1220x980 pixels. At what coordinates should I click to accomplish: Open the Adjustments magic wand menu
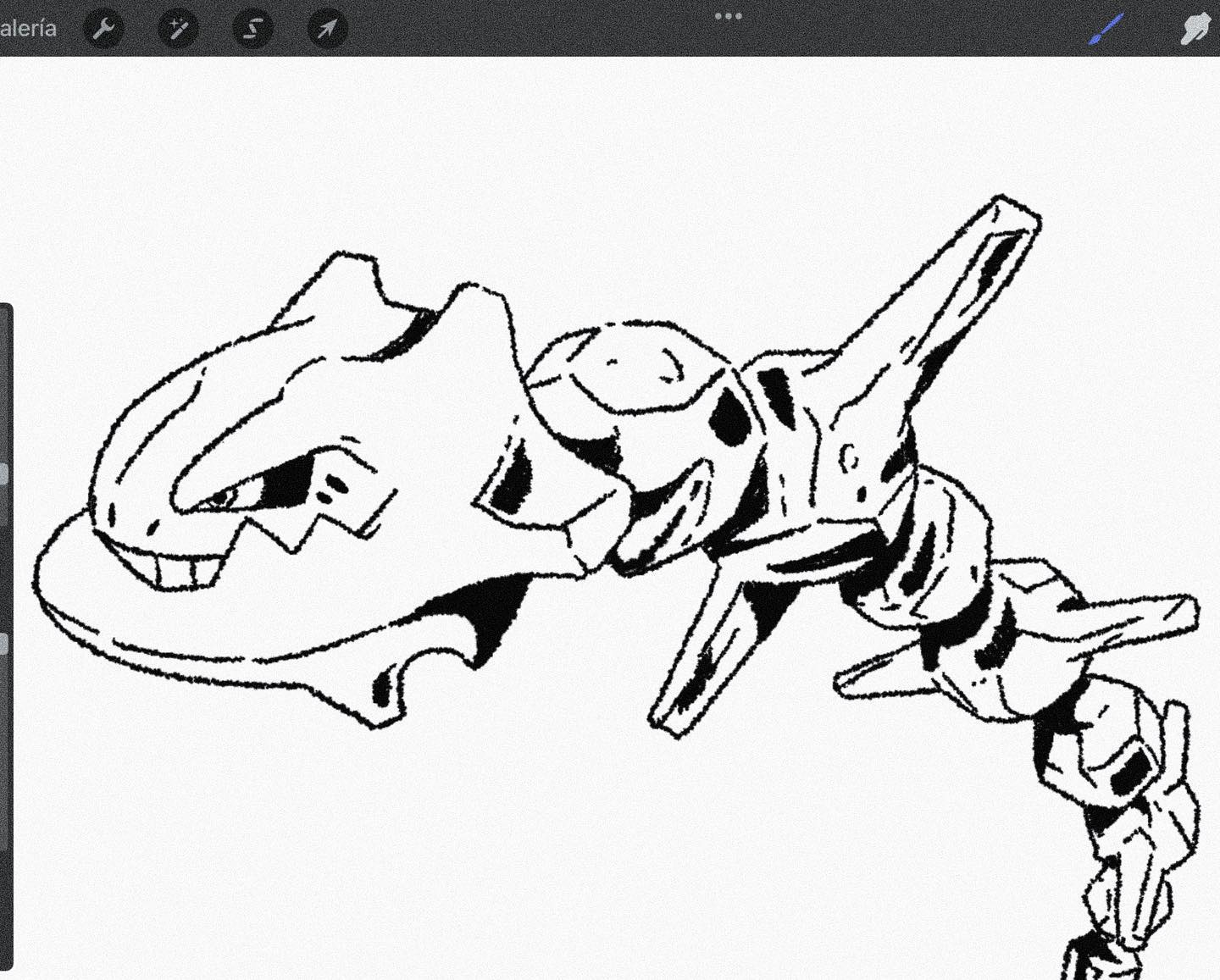pyautogui.click(x=178, y=30)
